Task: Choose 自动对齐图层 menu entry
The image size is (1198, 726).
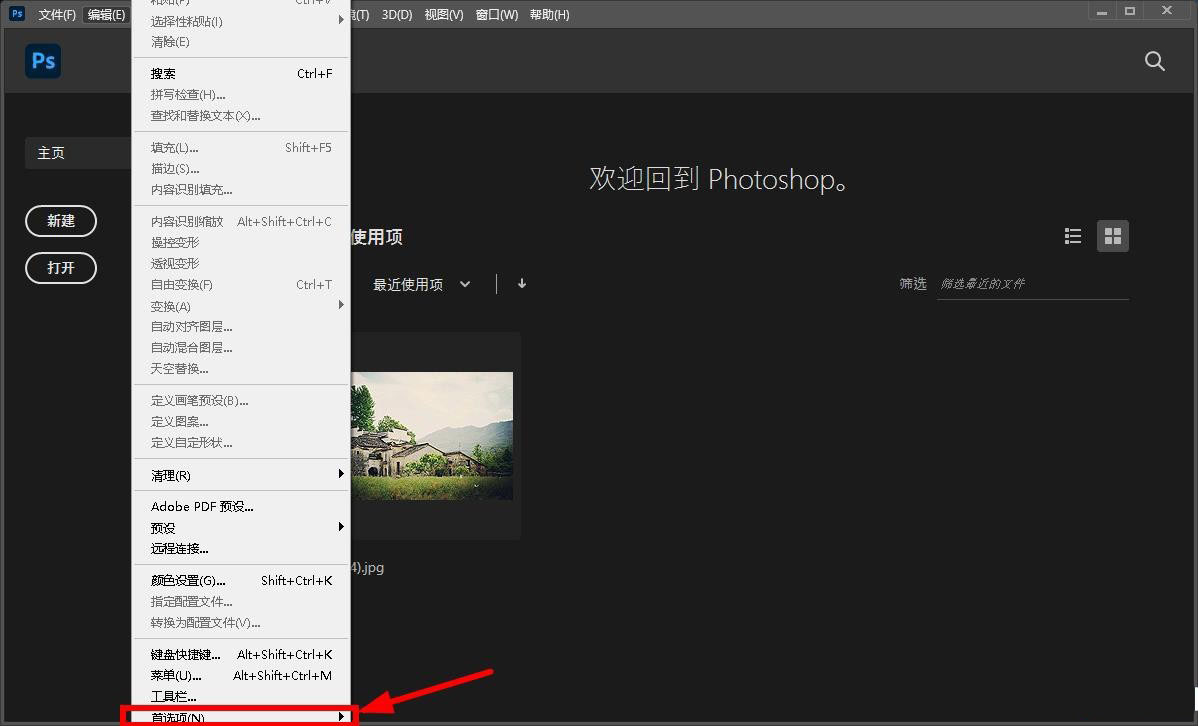Action: tap(241, 326)
